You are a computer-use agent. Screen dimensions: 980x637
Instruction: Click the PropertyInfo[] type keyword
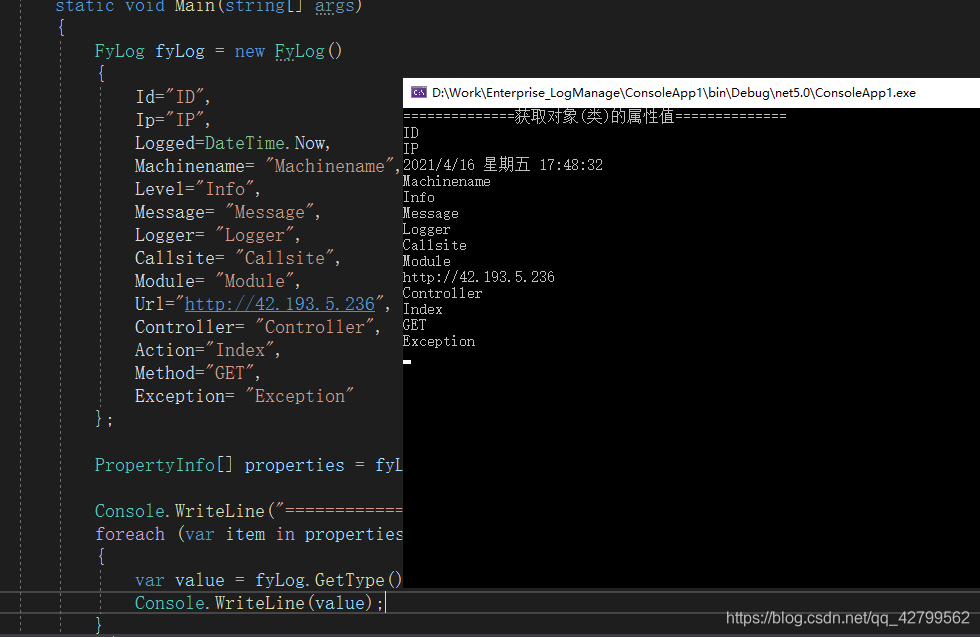pyautogui.click(x=164, y=465)
